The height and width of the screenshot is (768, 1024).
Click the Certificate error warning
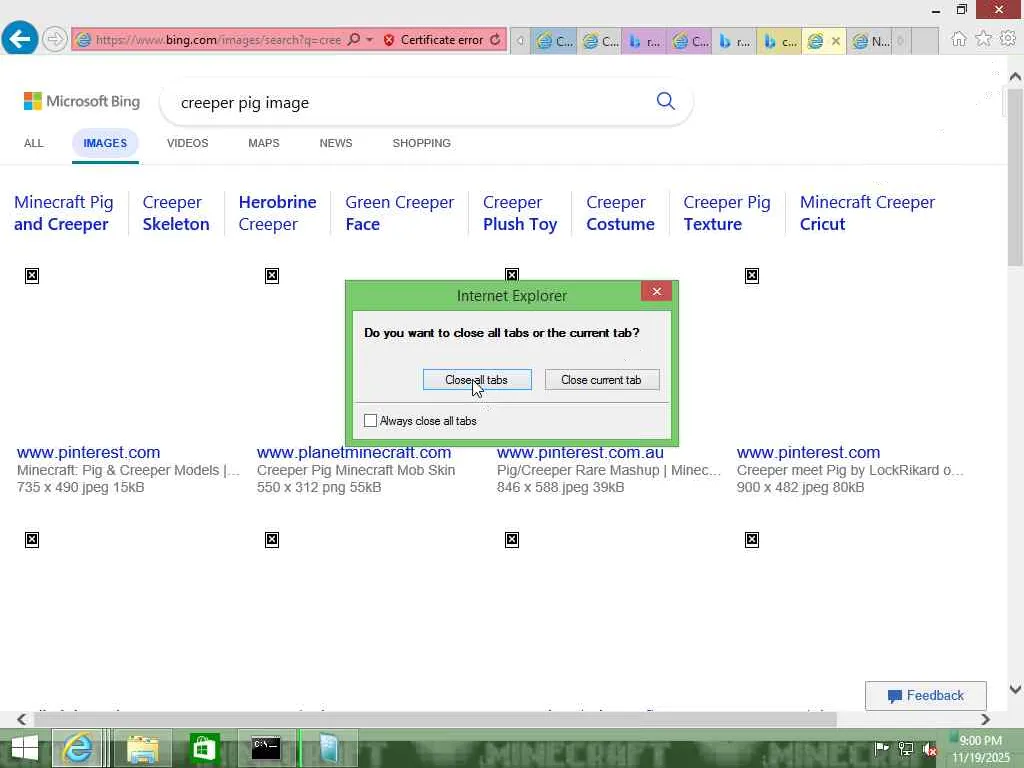434,40
